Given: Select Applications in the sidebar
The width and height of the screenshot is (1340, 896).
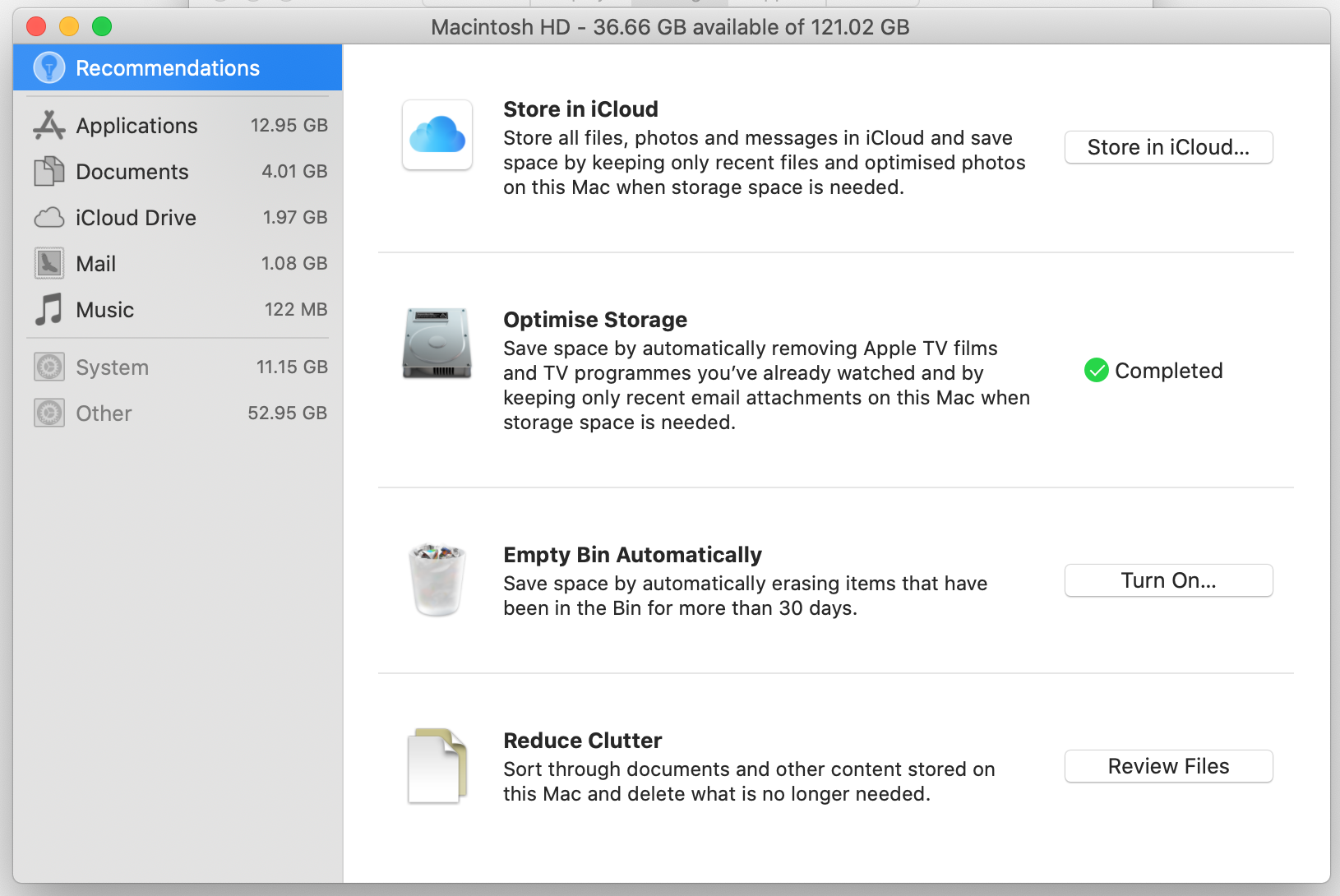Looking at the screenshot, I should tap(137, 126).
